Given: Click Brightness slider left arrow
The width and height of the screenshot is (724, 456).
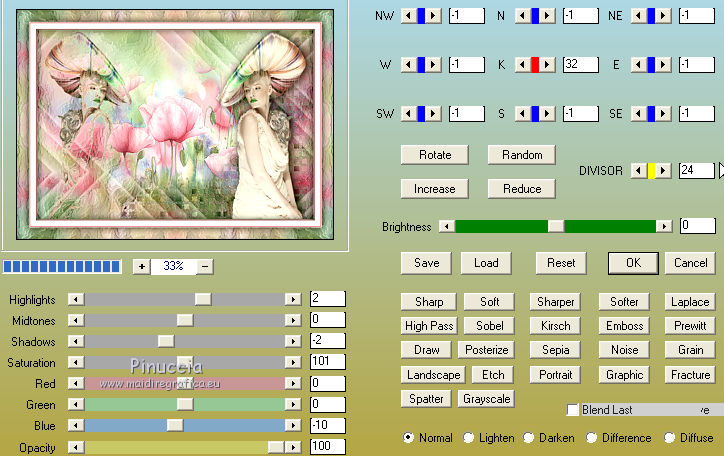Looking at the screenshot, I should [x=446, y=226].
